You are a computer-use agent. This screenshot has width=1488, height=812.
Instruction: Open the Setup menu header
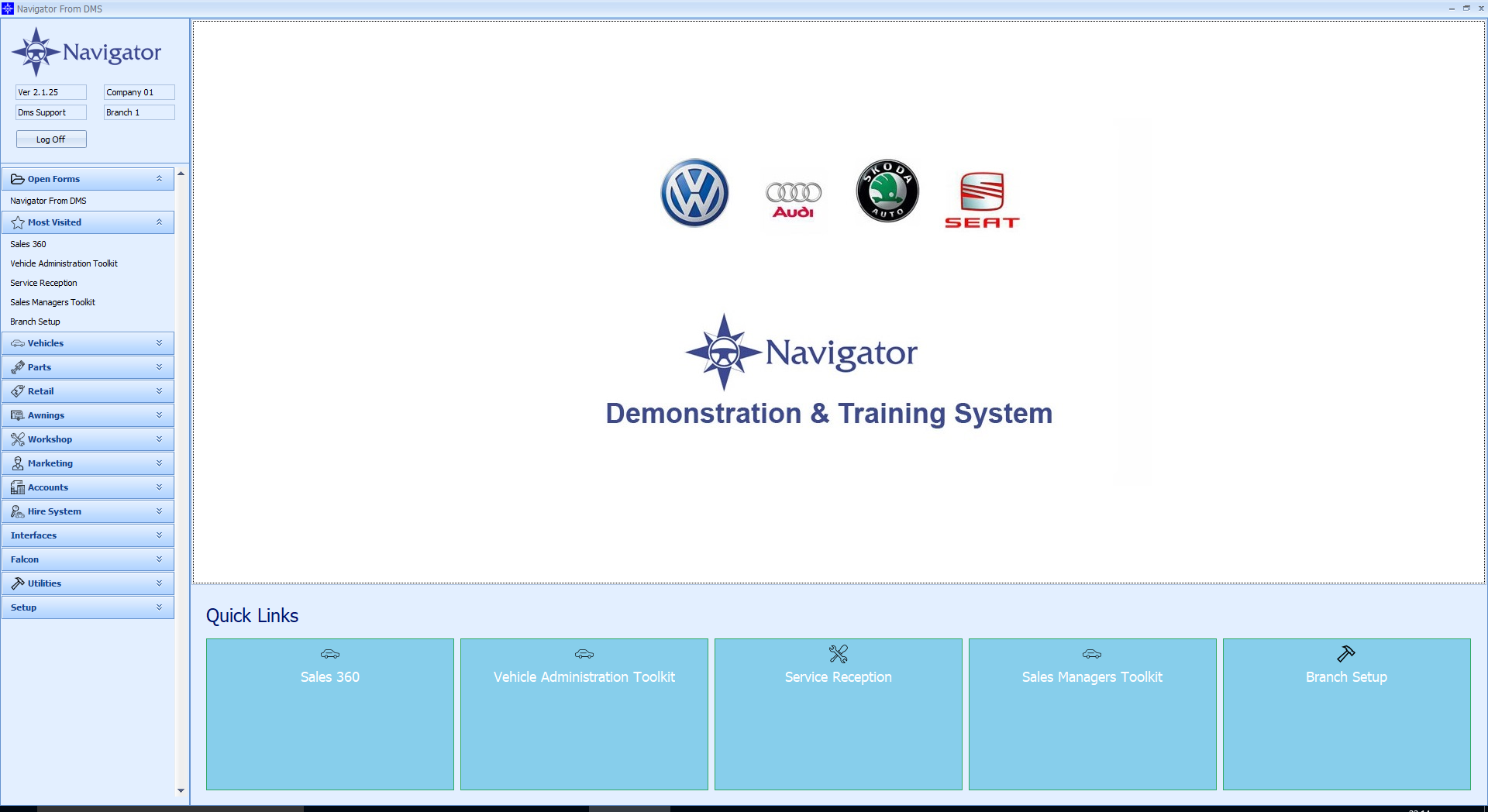click(88, 607)
